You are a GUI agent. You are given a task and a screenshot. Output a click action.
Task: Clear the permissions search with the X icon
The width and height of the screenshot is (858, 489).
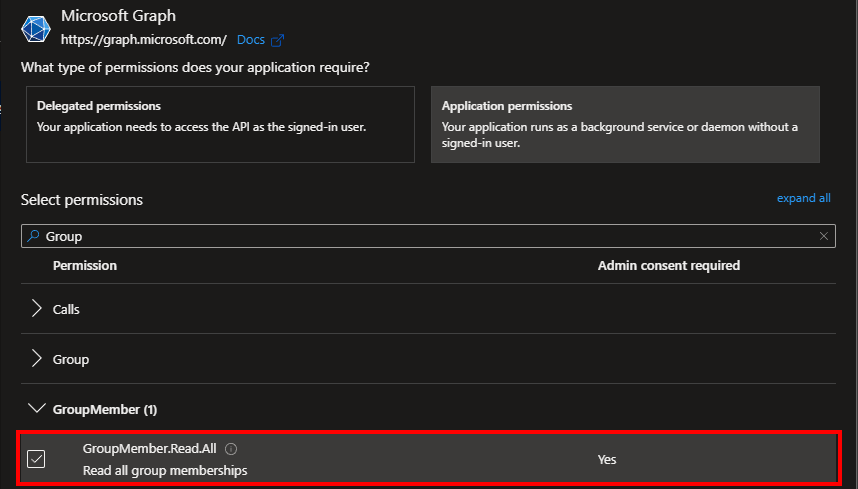[x=823, y=236]
